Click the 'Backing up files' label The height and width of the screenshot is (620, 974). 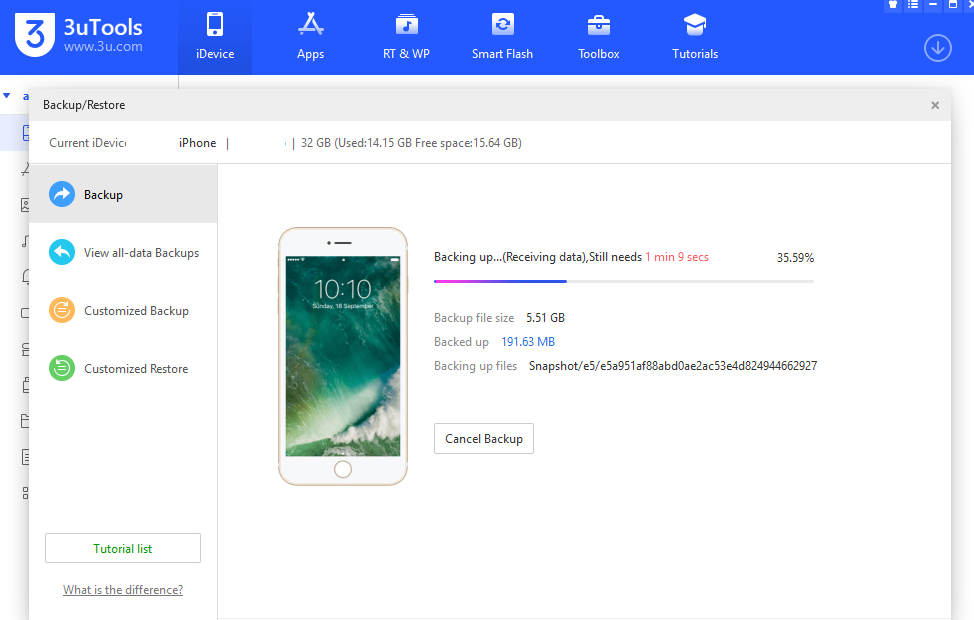point(475,366)
